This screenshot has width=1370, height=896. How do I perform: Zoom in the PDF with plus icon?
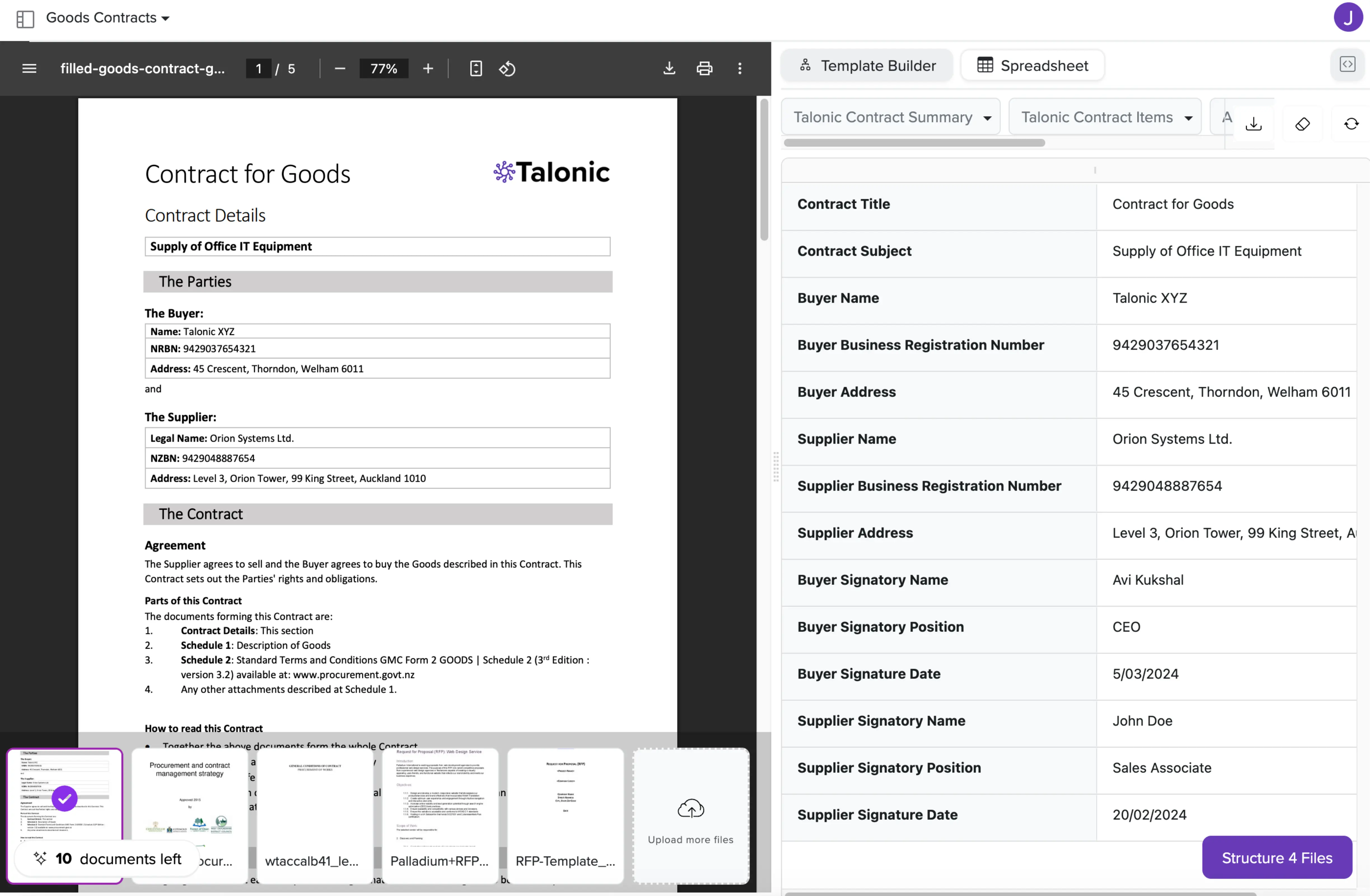point(428,69)
